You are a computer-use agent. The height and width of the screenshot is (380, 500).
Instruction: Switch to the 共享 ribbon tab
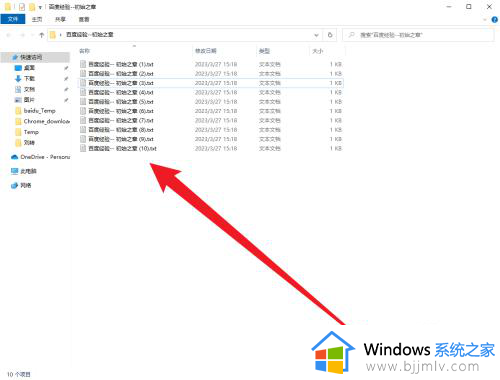point(60,19)
